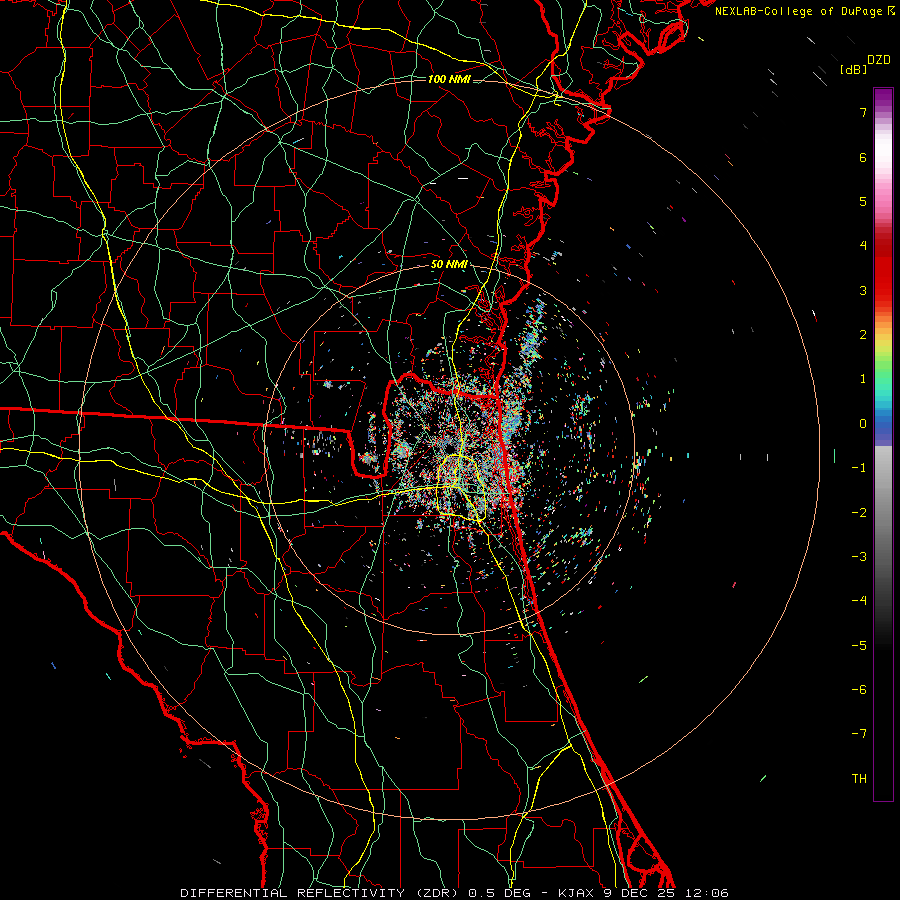Image resolution: width=900 pixels, height=900 pixels.
Task: Click the 5 value on the color scale
Action: tap(863, 201)
